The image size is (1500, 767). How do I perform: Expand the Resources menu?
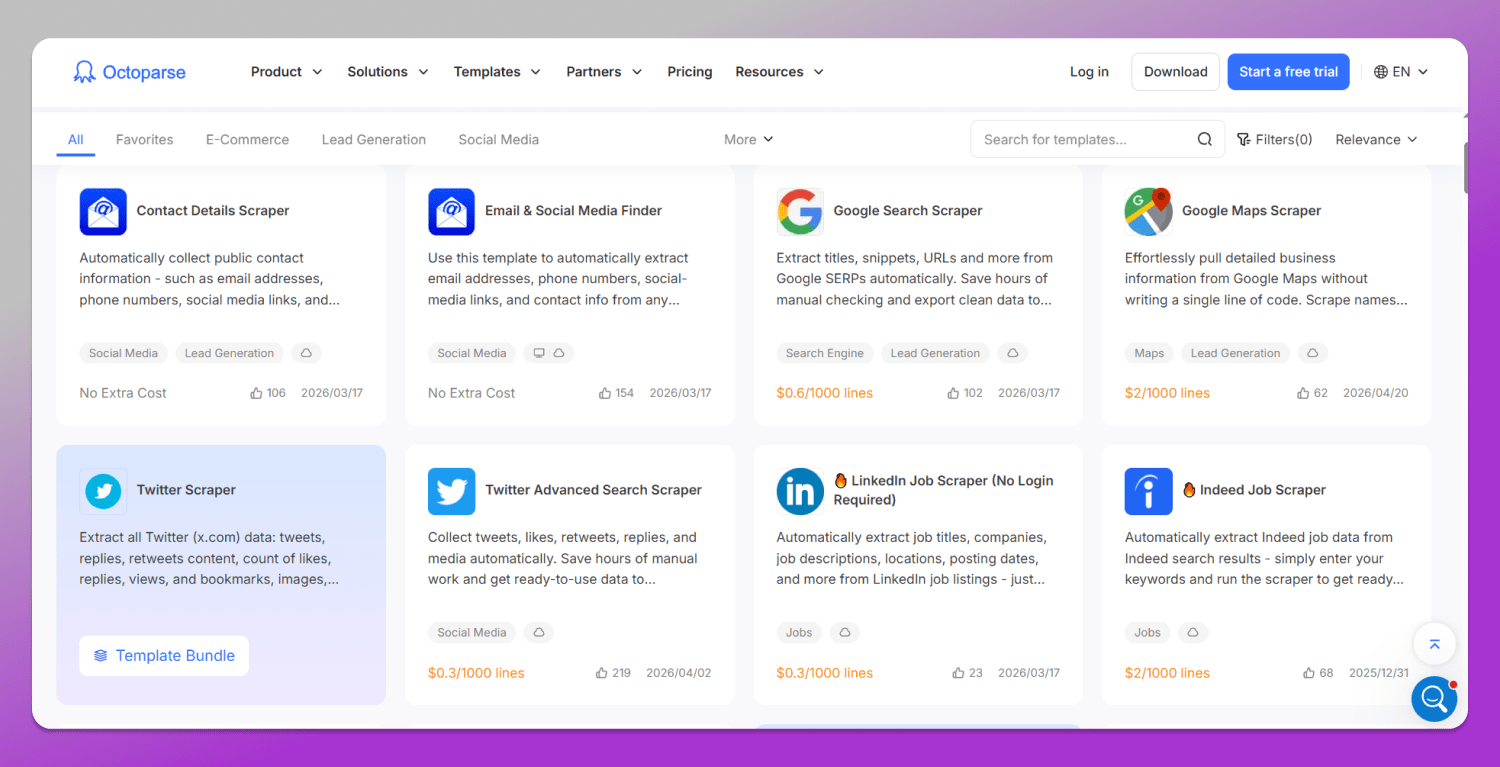point(780,72)
